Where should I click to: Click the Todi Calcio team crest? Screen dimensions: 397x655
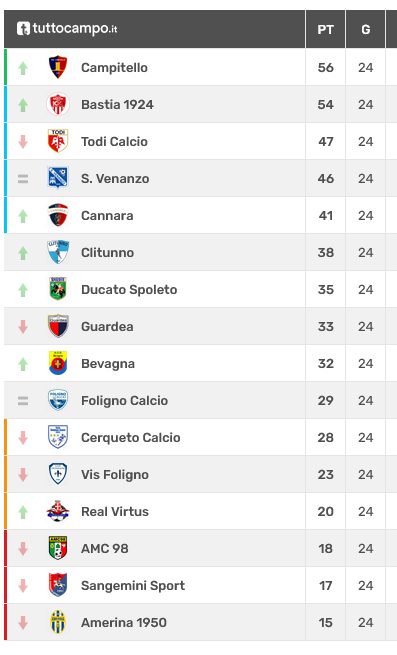coord(58,141)
